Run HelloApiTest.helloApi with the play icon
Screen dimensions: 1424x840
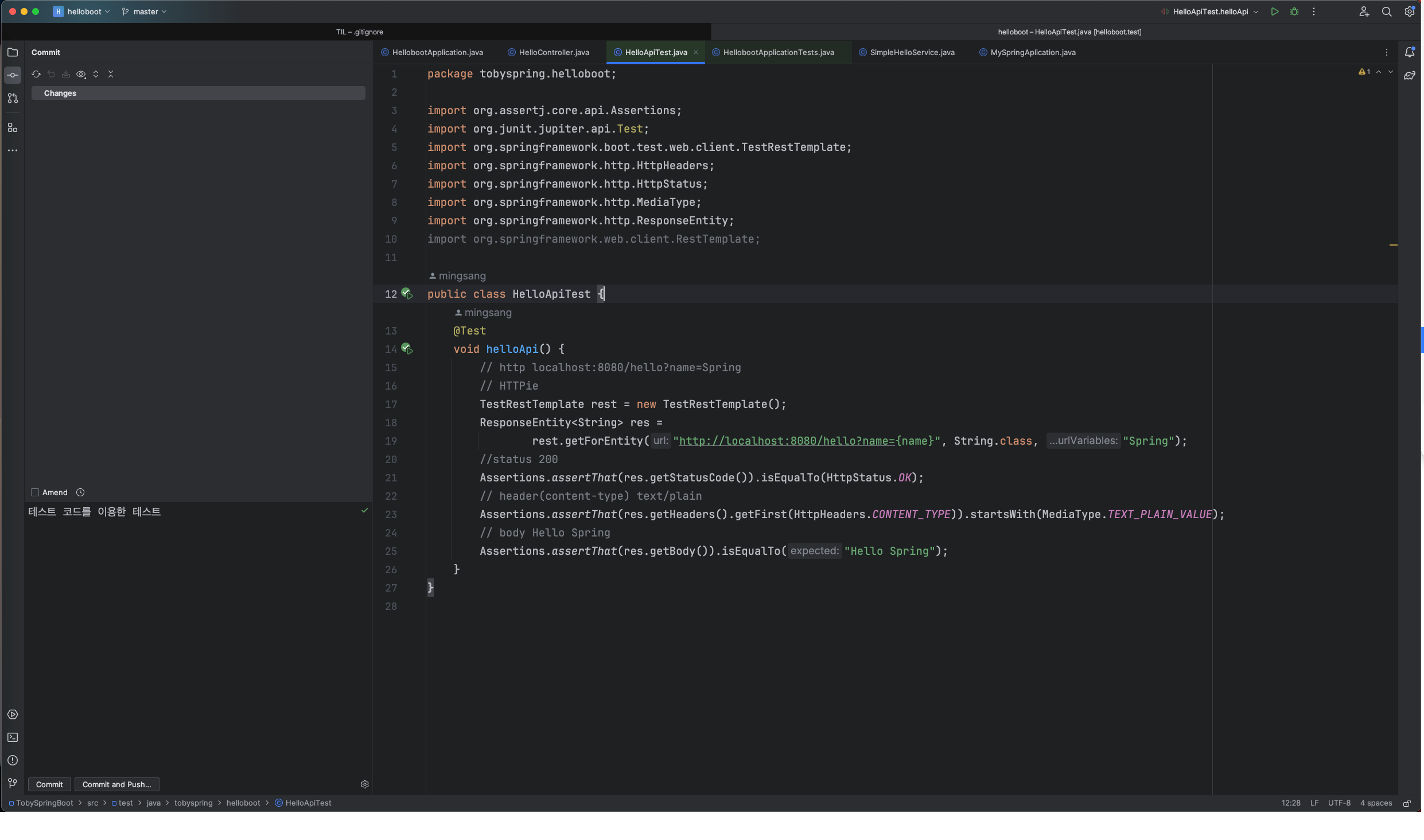pyautogui.click(x=1274, y=11)
